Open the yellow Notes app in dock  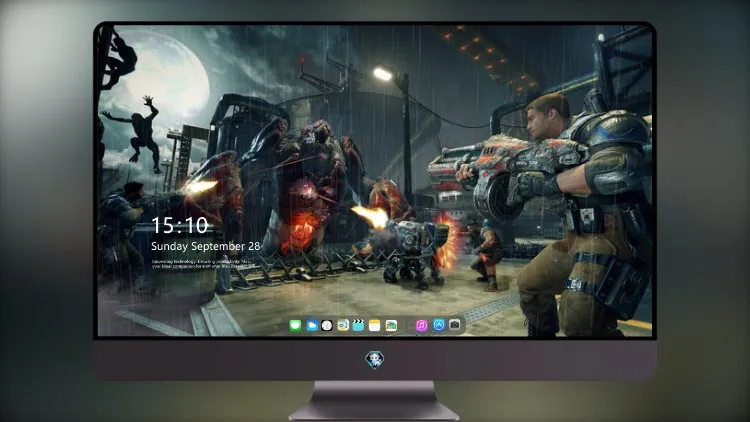(375, 325)
